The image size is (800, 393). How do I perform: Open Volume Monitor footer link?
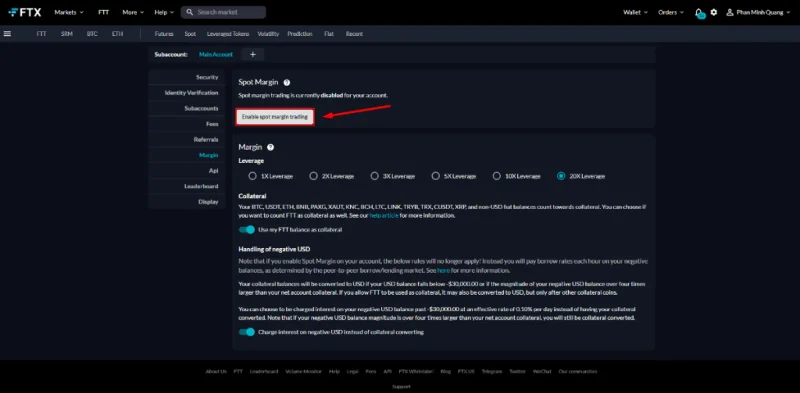304,372
